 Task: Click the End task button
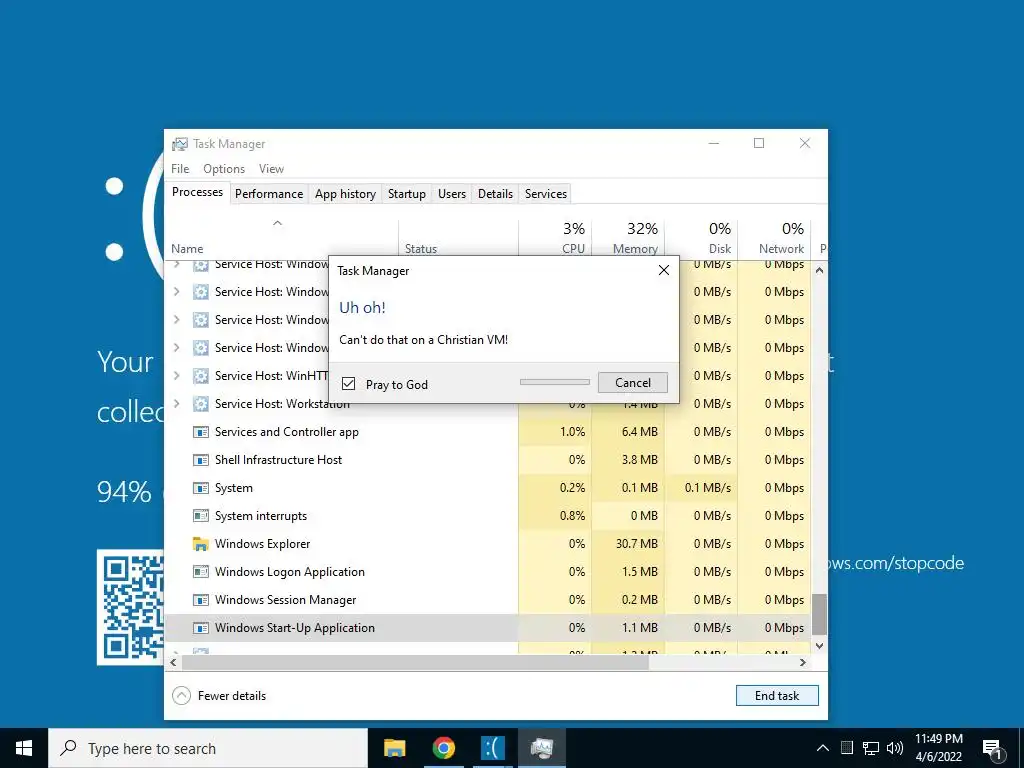(x=777, y=696)
